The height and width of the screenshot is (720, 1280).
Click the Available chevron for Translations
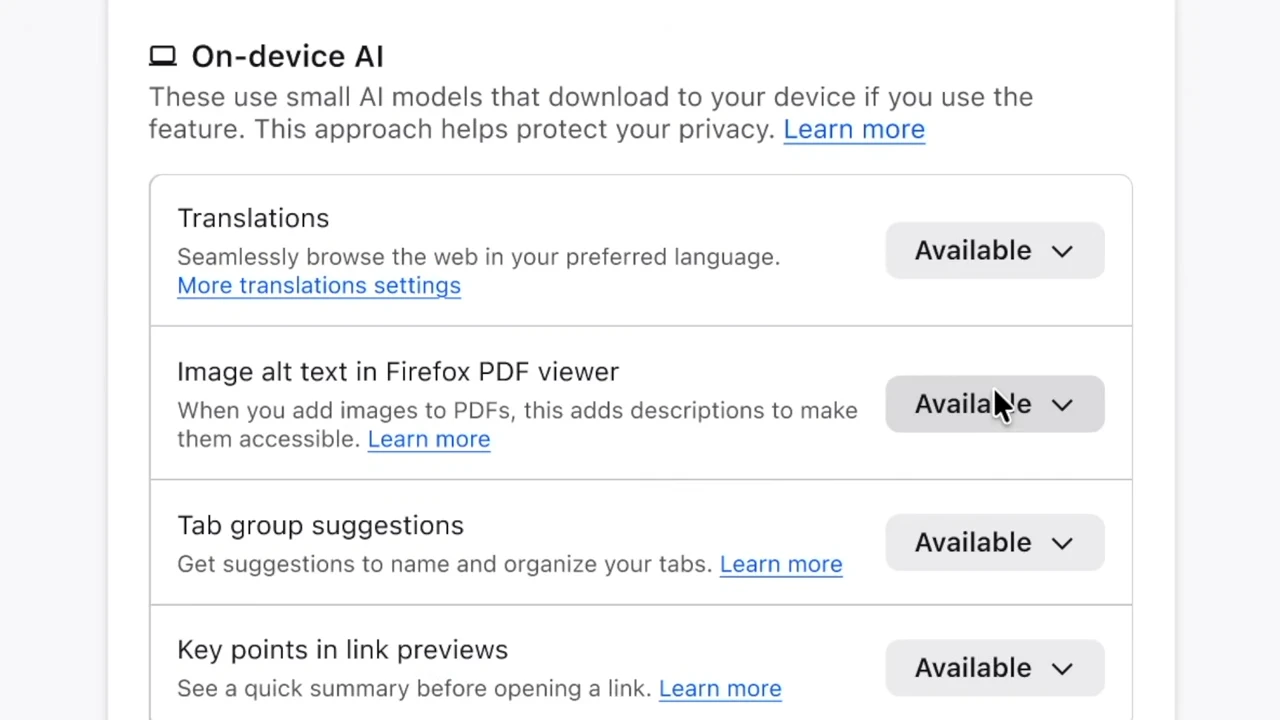point(1062,250)
